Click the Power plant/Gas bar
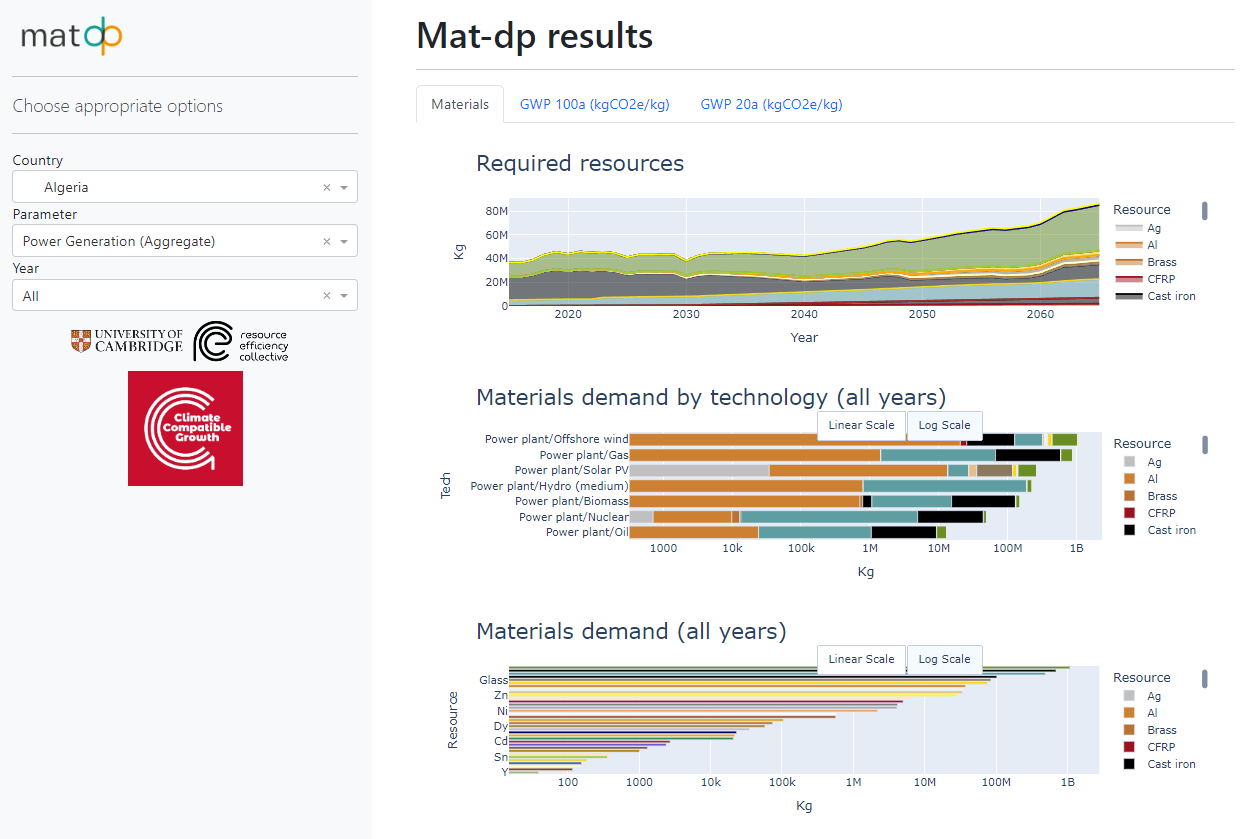This screenshot has height=839, width=1259. 851,455
